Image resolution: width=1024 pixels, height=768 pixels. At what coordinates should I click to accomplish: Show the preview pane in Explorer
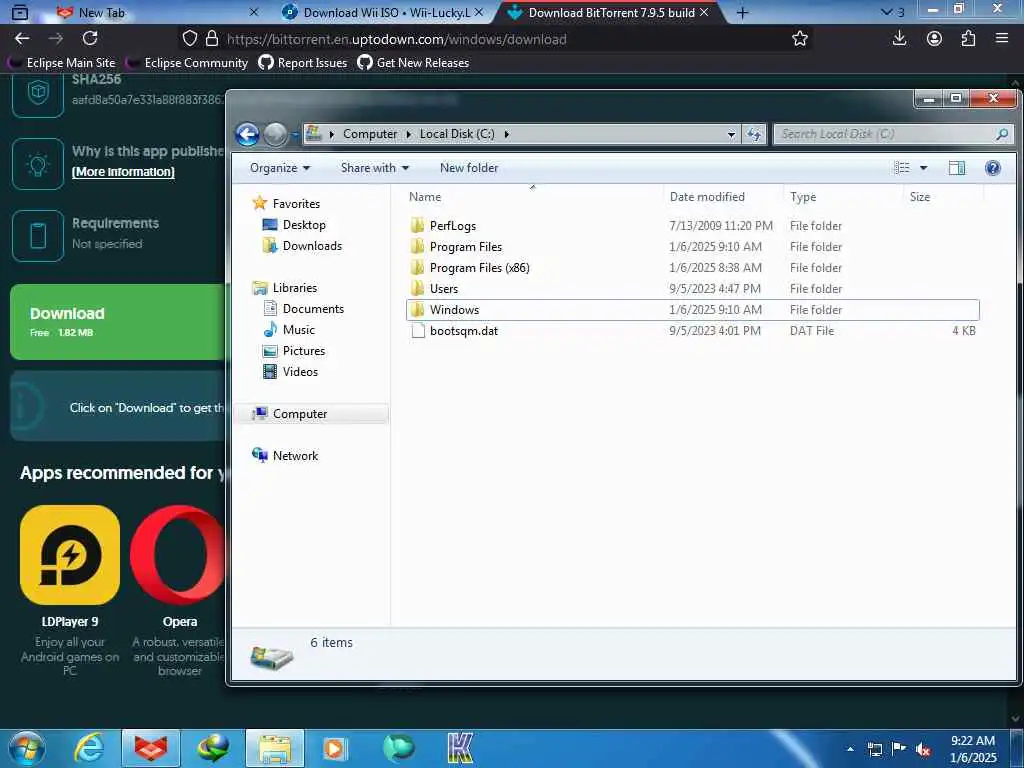pos(957,168)
